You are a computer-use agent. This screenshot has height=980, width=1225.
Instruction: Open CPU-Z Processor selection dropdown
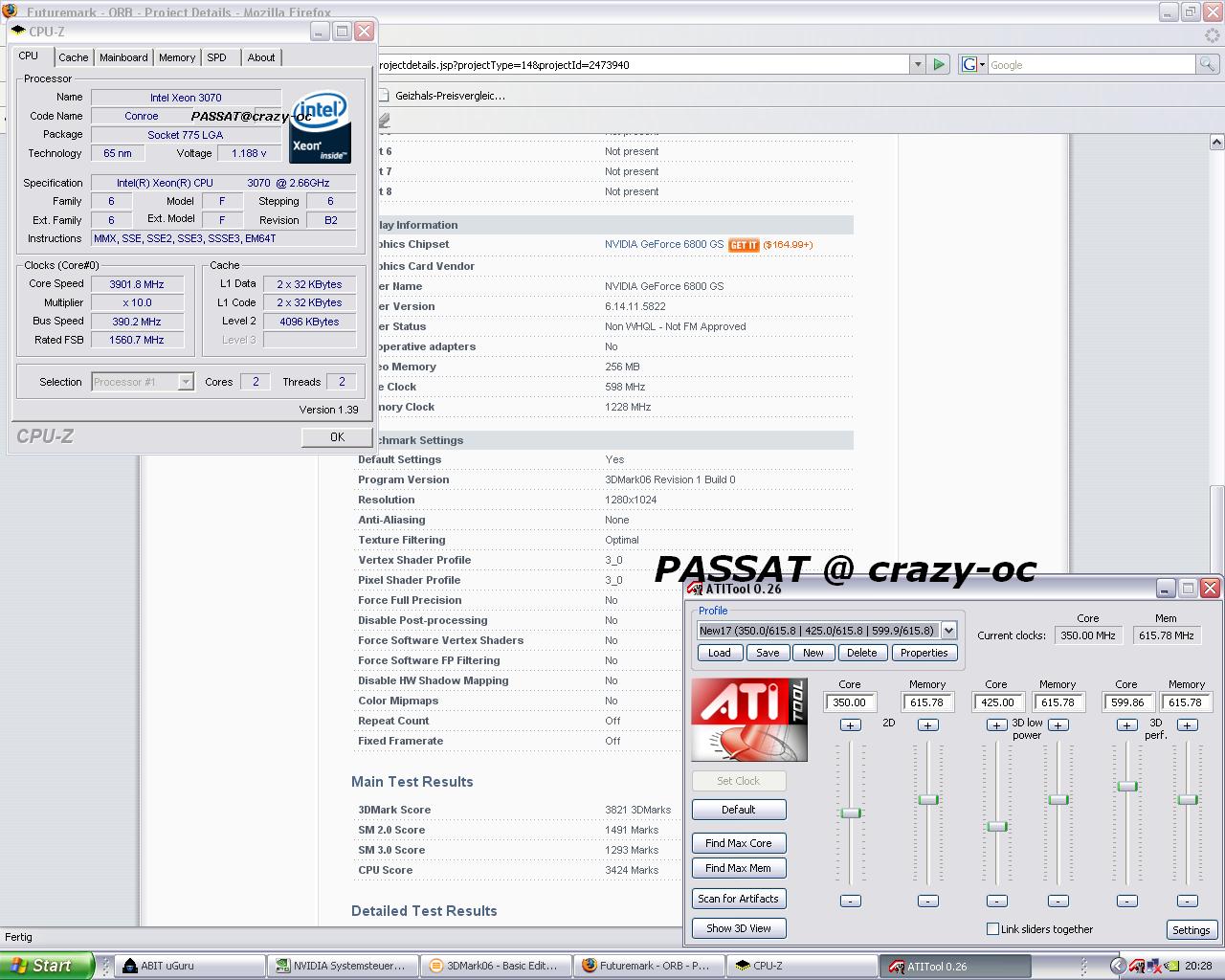[186, 382]
